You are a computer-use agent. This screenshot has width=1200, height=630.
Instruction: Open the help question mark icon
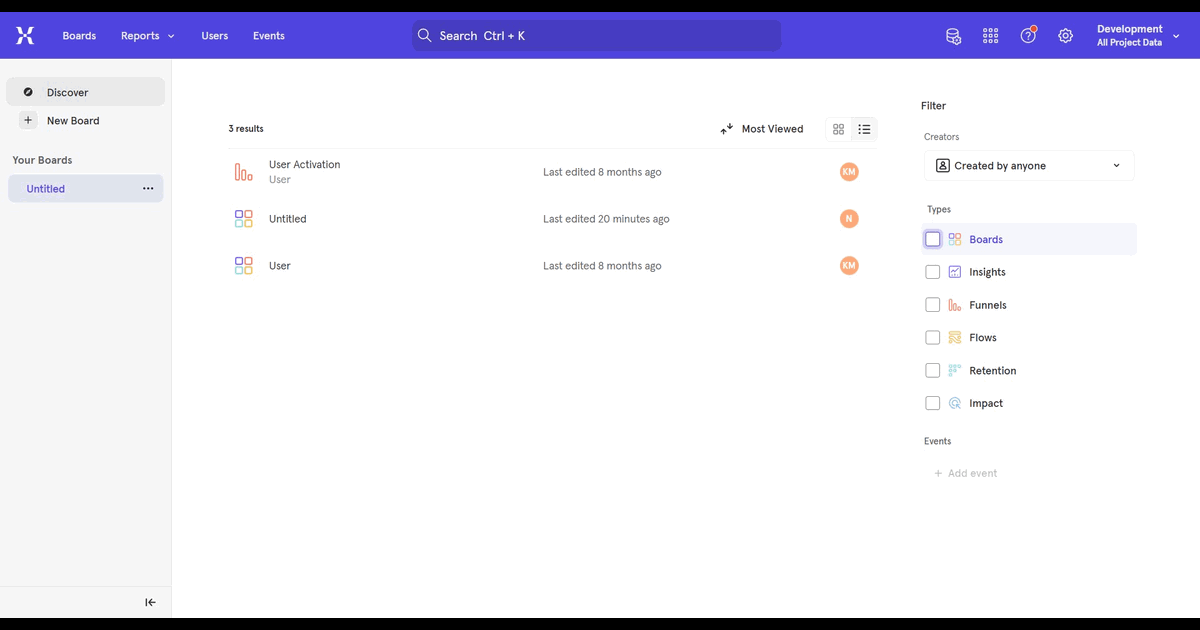1028,36
